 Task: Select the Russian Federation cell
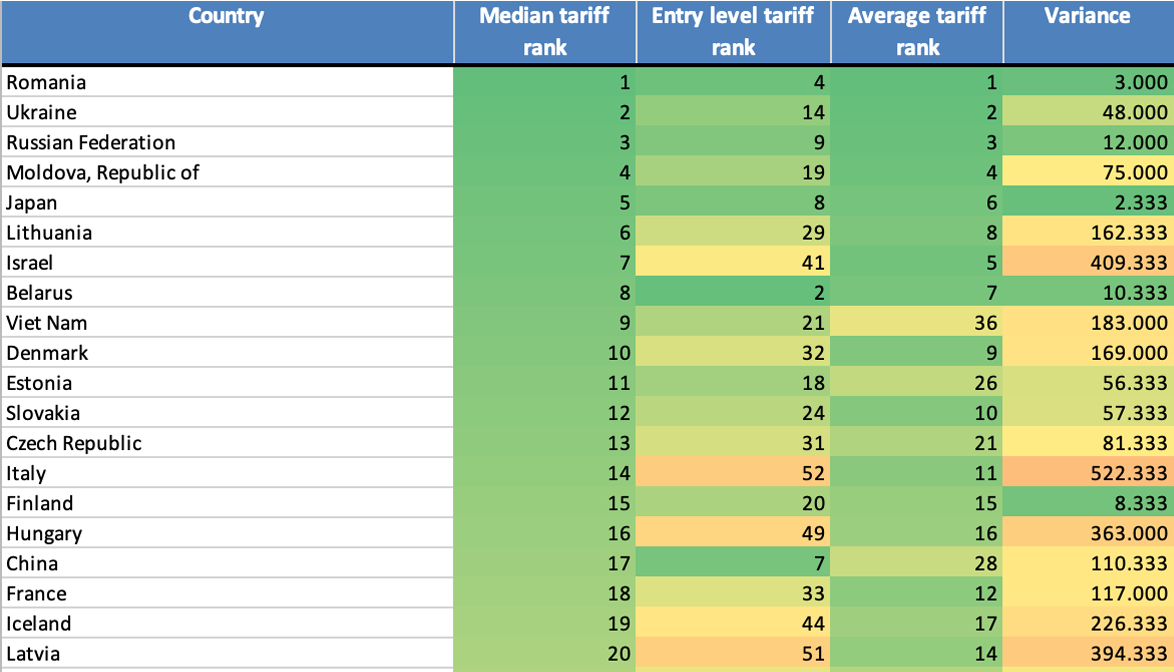pyautogui.click(x=91, y=143)
